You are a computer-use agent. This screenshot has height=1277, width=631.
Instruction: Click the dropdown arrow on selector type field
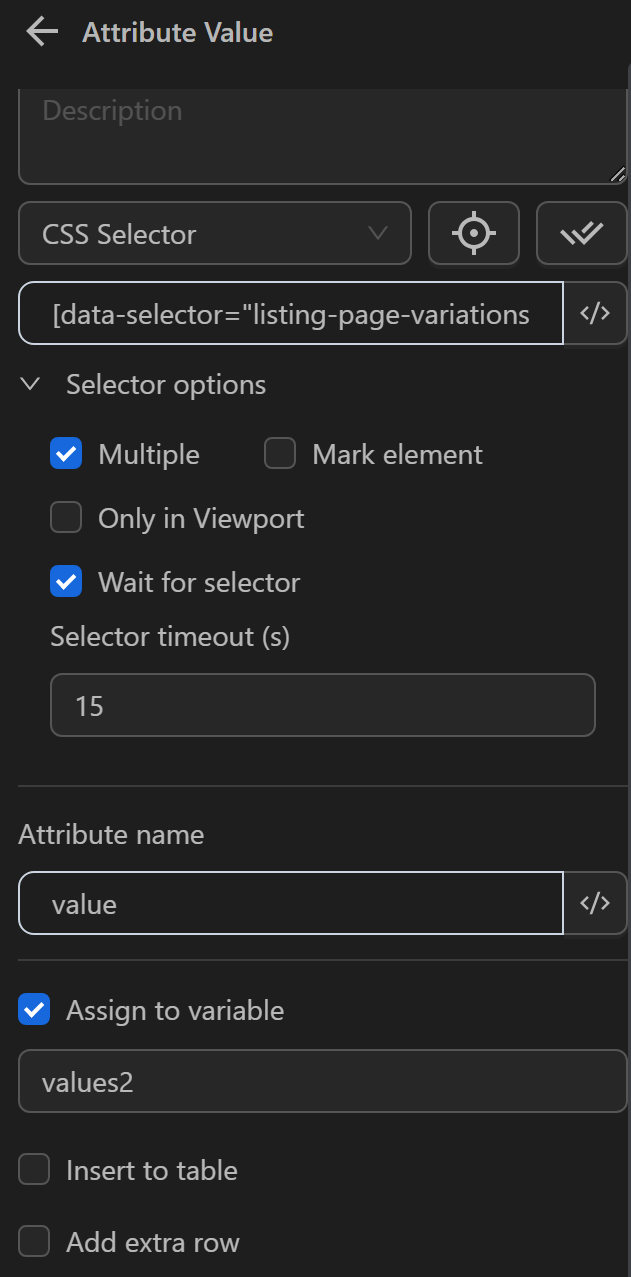pos(377,233)
